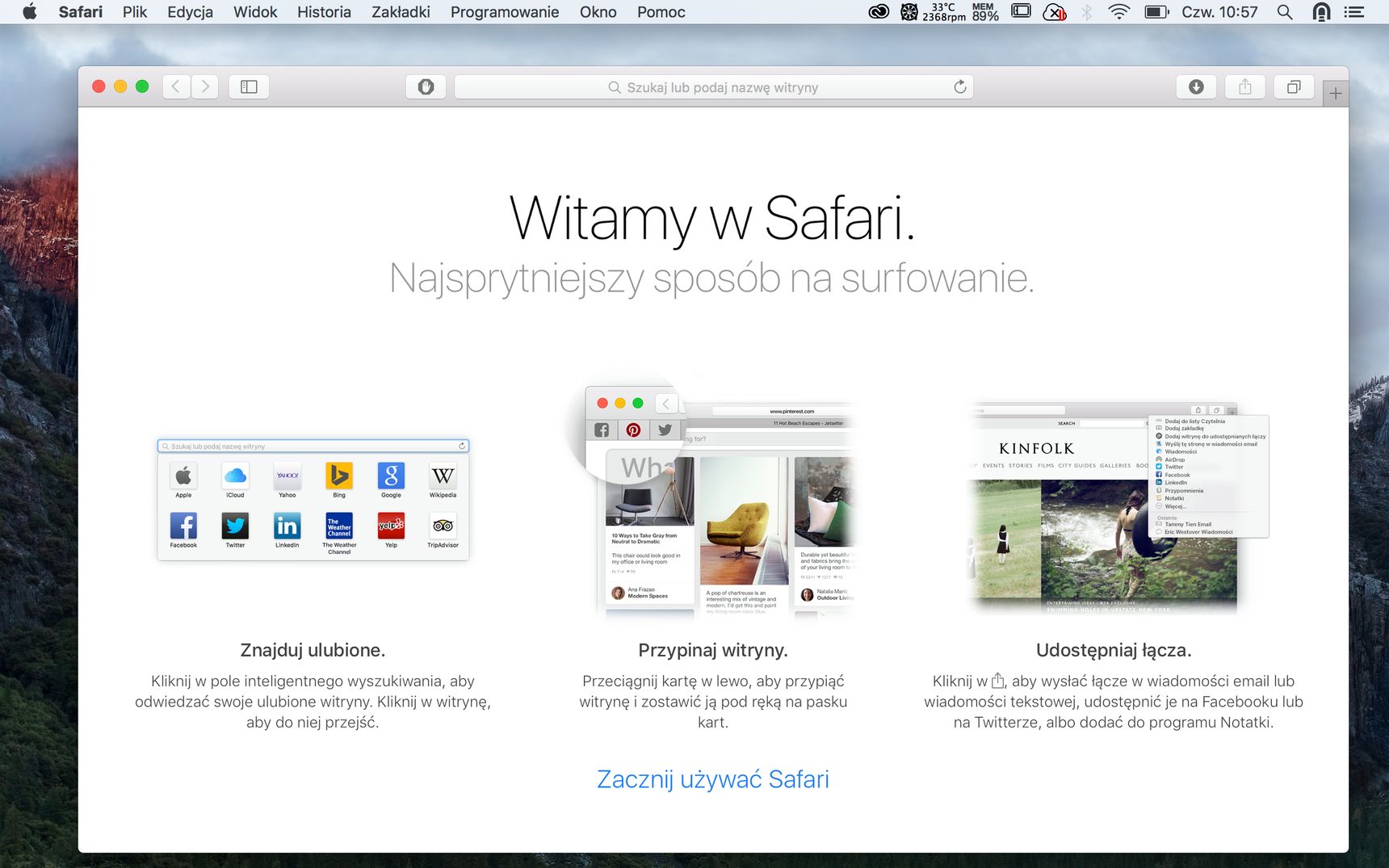This screenshot has width=1389, height=868.
Task: Open the display mirroring menu bar icon
Action: pos(1021,11)
